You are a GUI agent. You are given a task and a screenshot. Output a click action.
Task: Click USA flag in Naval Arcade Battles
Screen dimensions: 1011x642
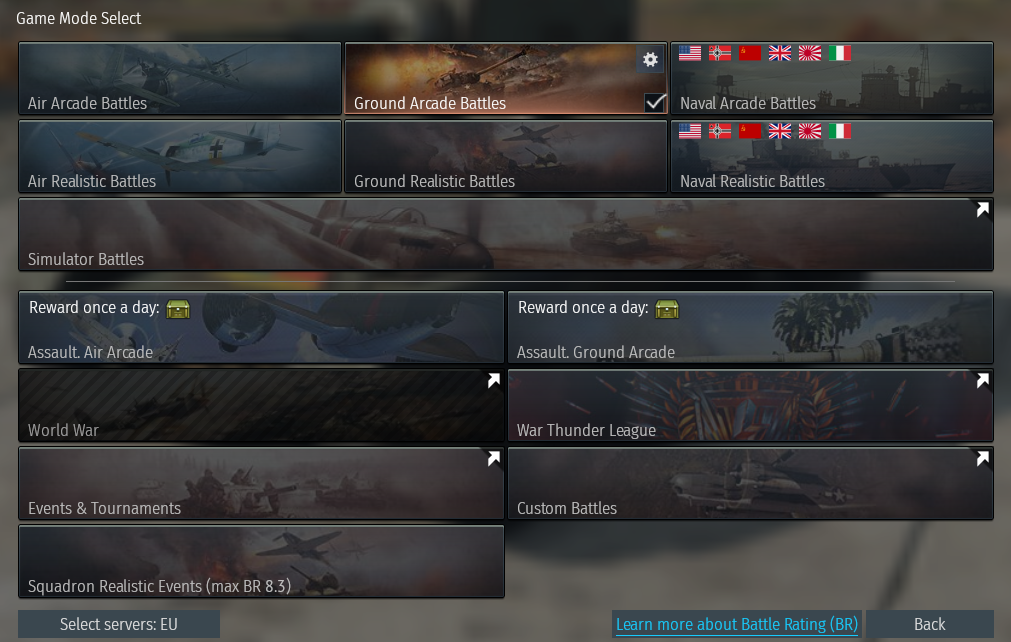click(x=690, y=53)
